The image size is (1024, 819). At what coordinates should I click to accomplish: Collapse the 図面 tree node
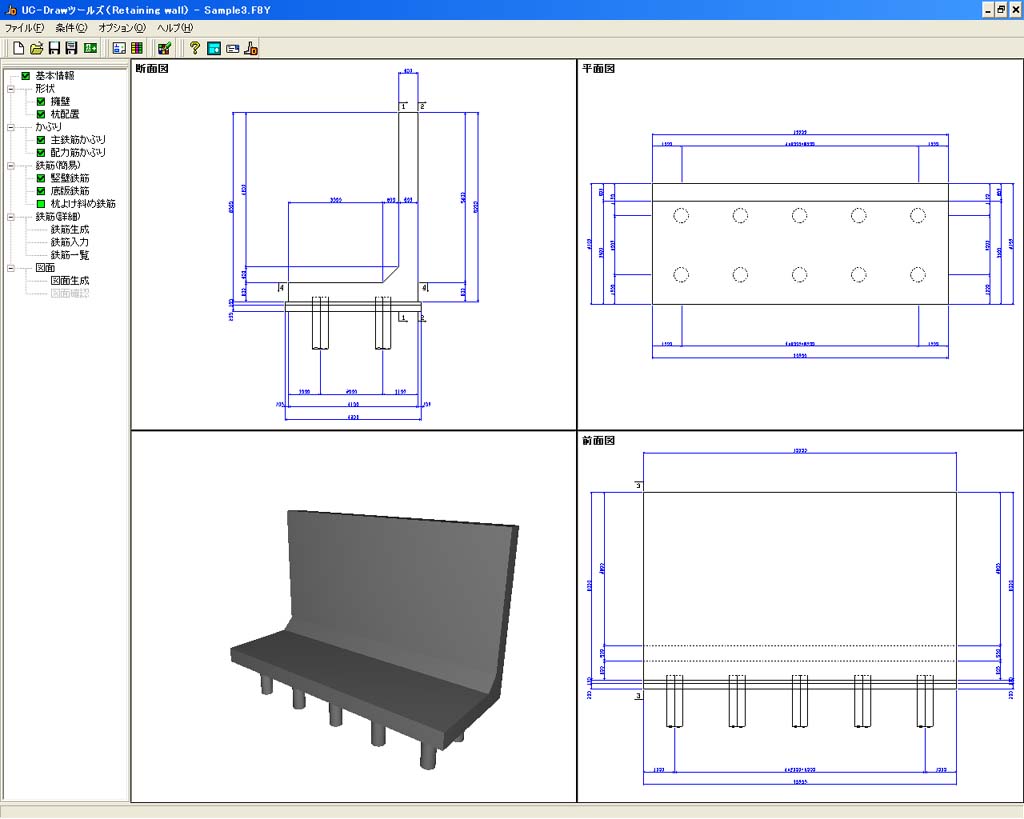(x=11, y=268)
